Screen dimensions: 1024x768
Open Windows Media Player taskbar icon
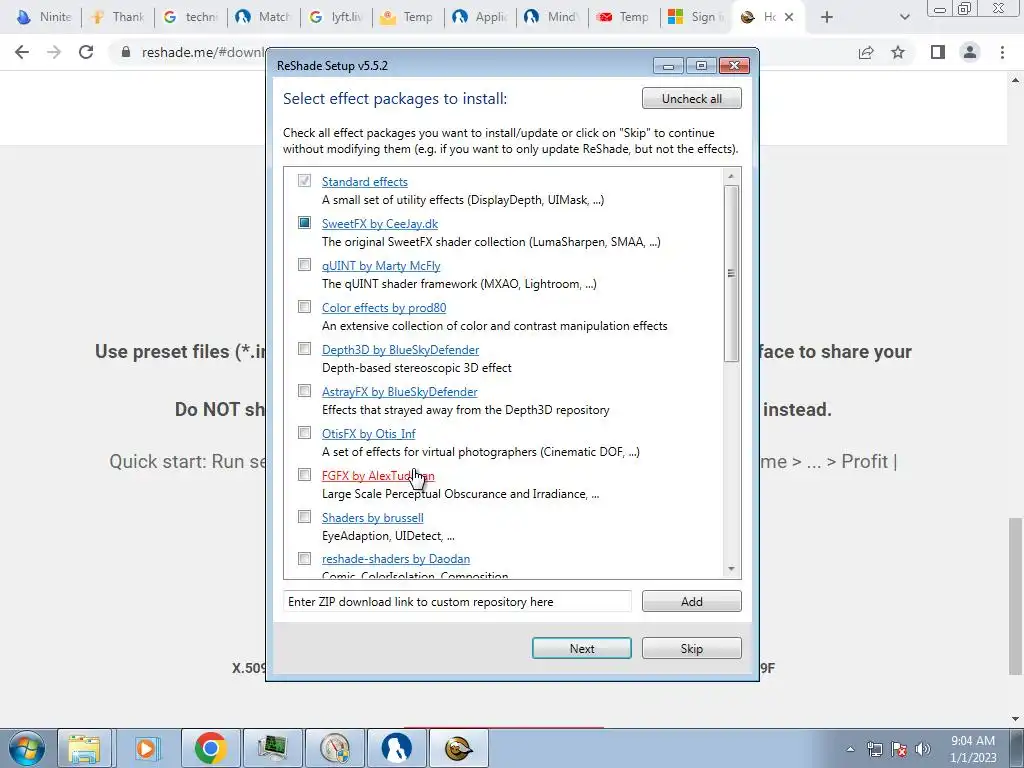(147, 748)
